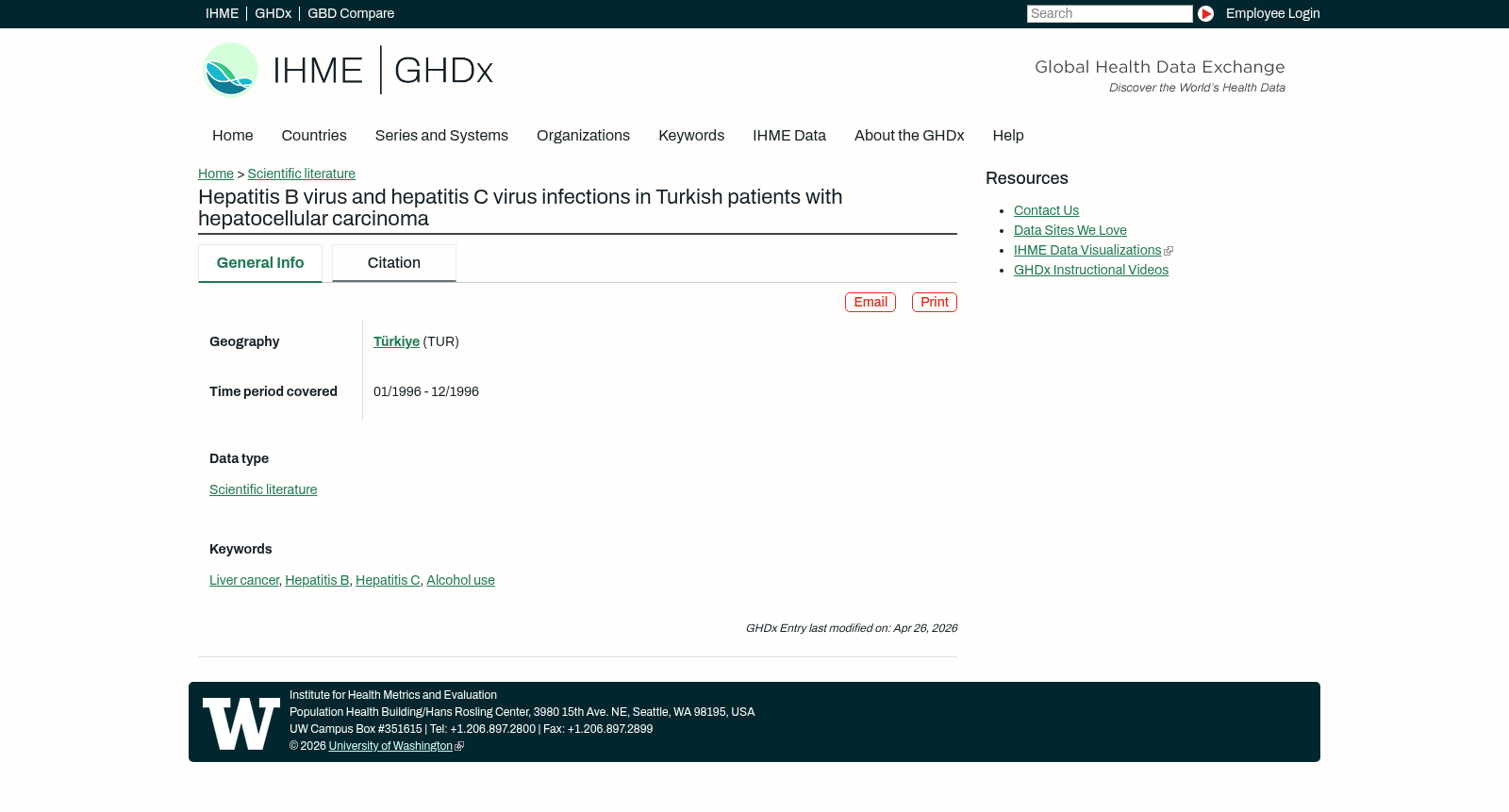The image size is (1509, 812).
Task: Click the 'GHDx Entry last modified on' text
Action: point(852,628)
